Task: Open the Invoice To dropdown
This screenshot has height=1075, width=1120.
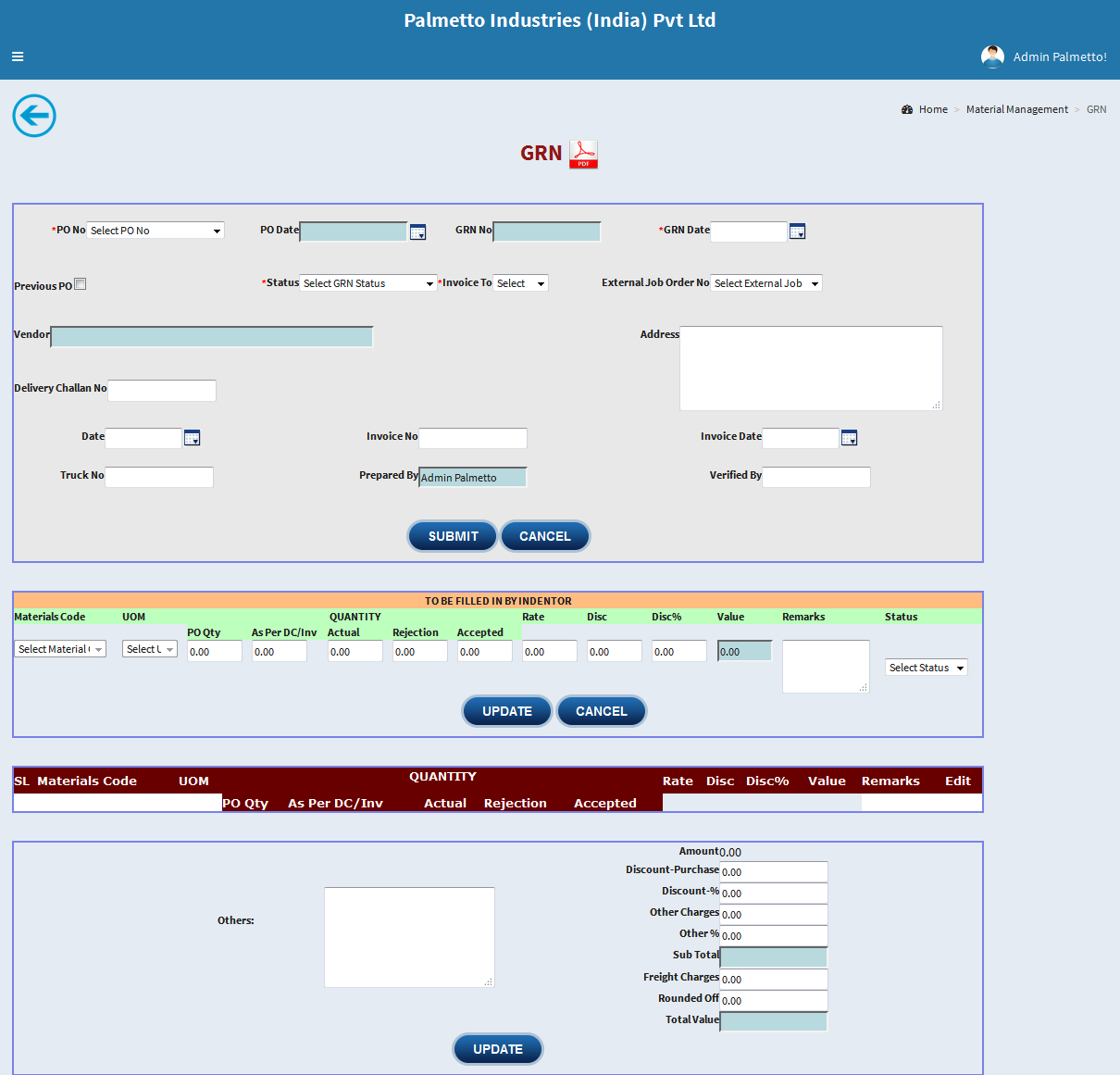Action: [521, 283]
